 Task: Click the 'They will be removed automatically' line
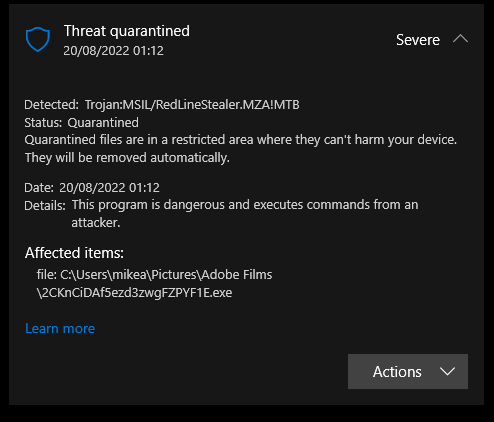tap(127, 158)
